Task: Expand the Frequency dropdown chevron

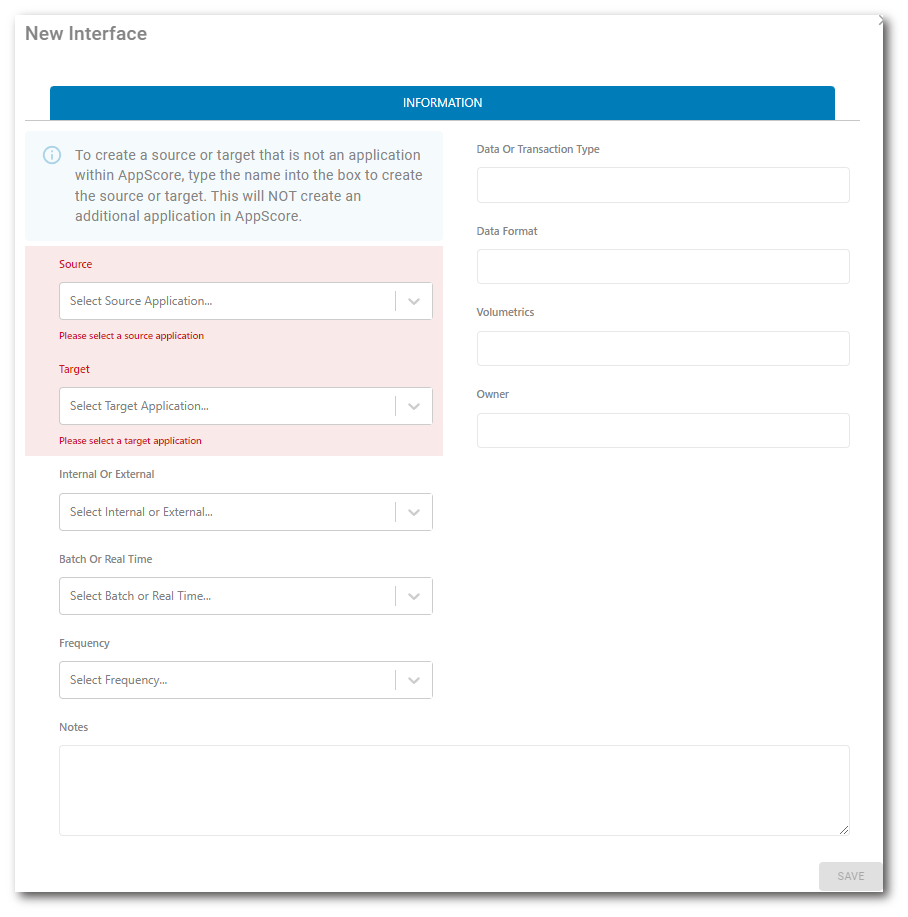Action: click(x=414, y=680)
